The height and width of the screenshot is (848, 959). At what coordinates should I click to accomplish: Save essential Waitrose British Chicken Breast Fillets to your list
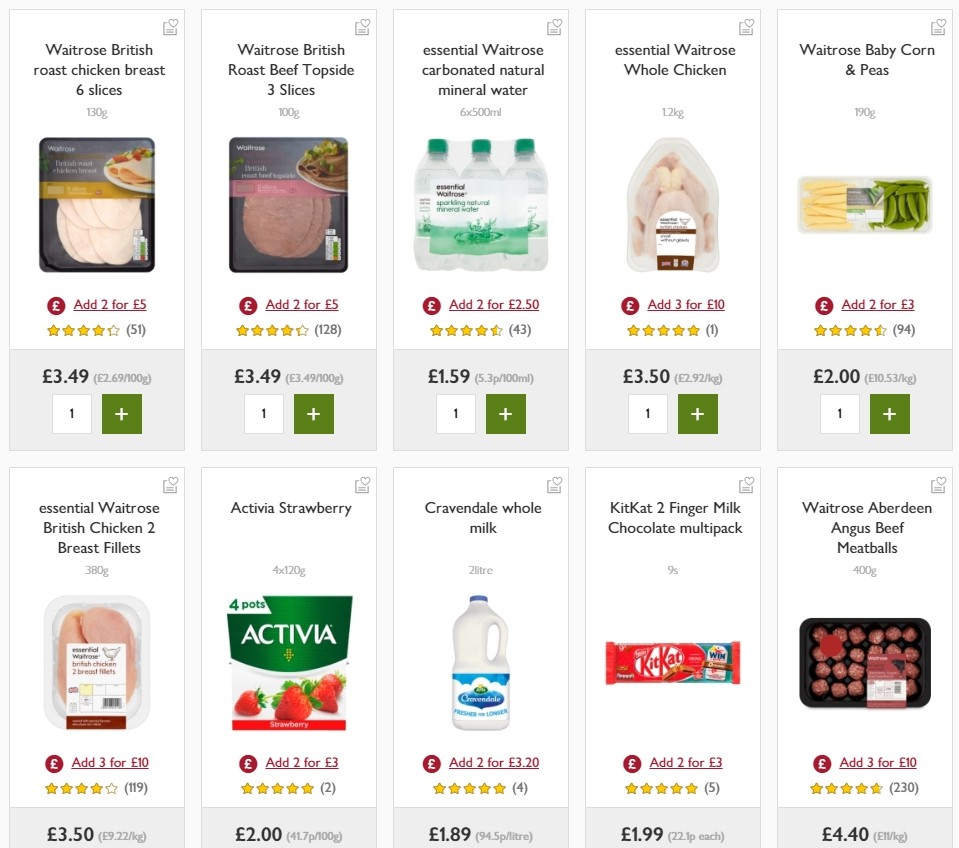click(170, 484)
